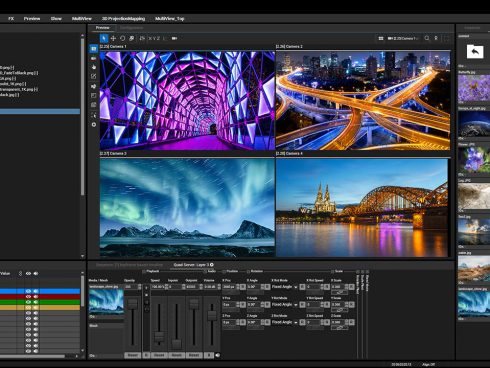The width and height of the screenshot is (490, 368).
Task: Select the move tool with crossed arrows
Action: pyautogui.click(x=113, y=38)
